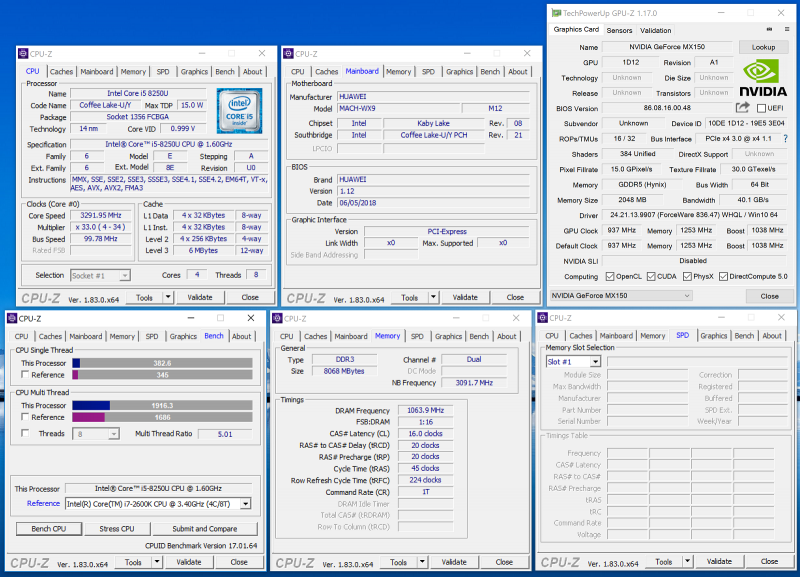This screenshot has width=800, height=577.
Task: Click the motherboard Model value MACH-WX9
Action: click(x=398, y=108)
